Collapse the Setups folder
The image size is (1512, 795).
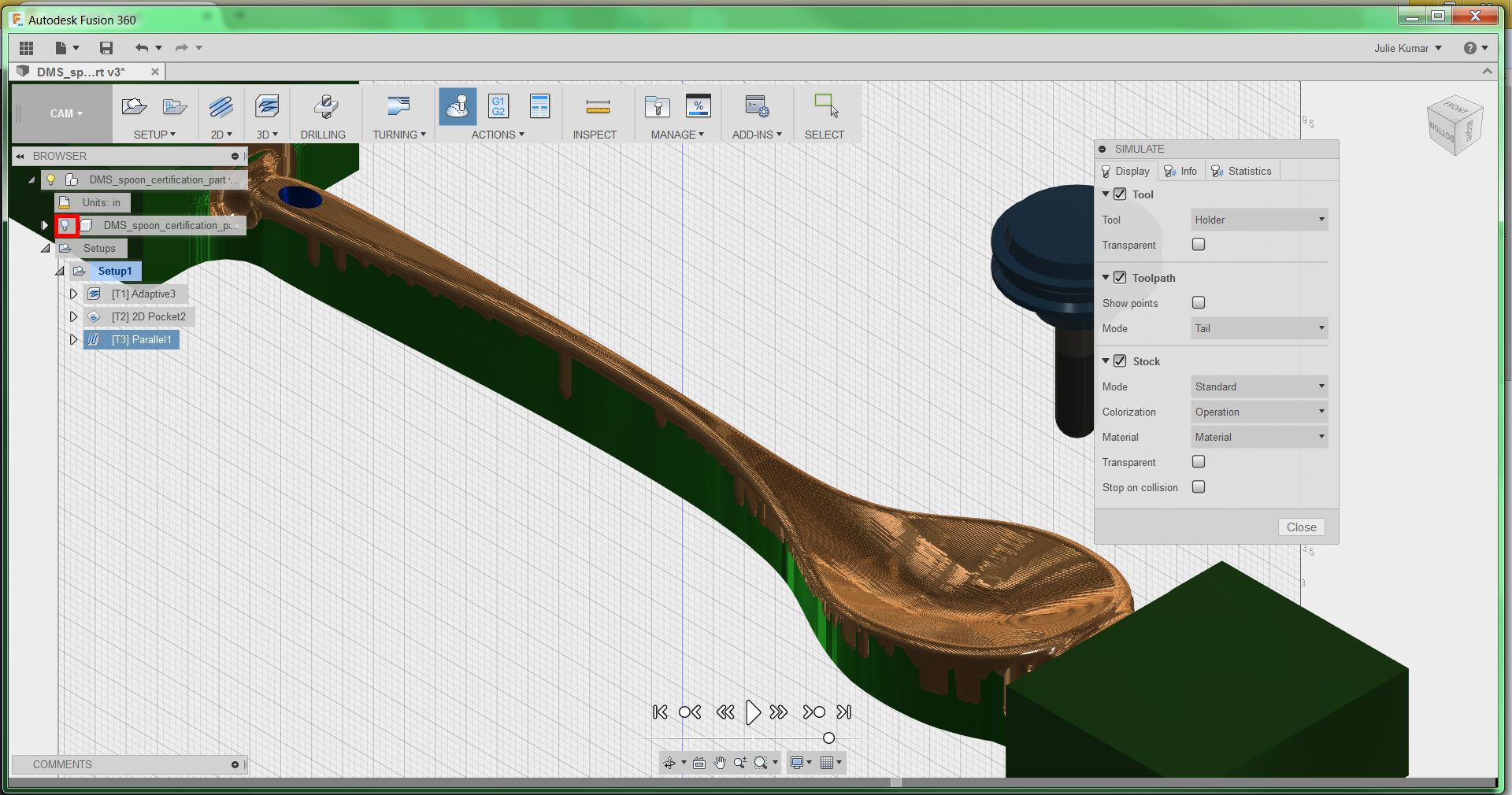(x=45, y=249)
